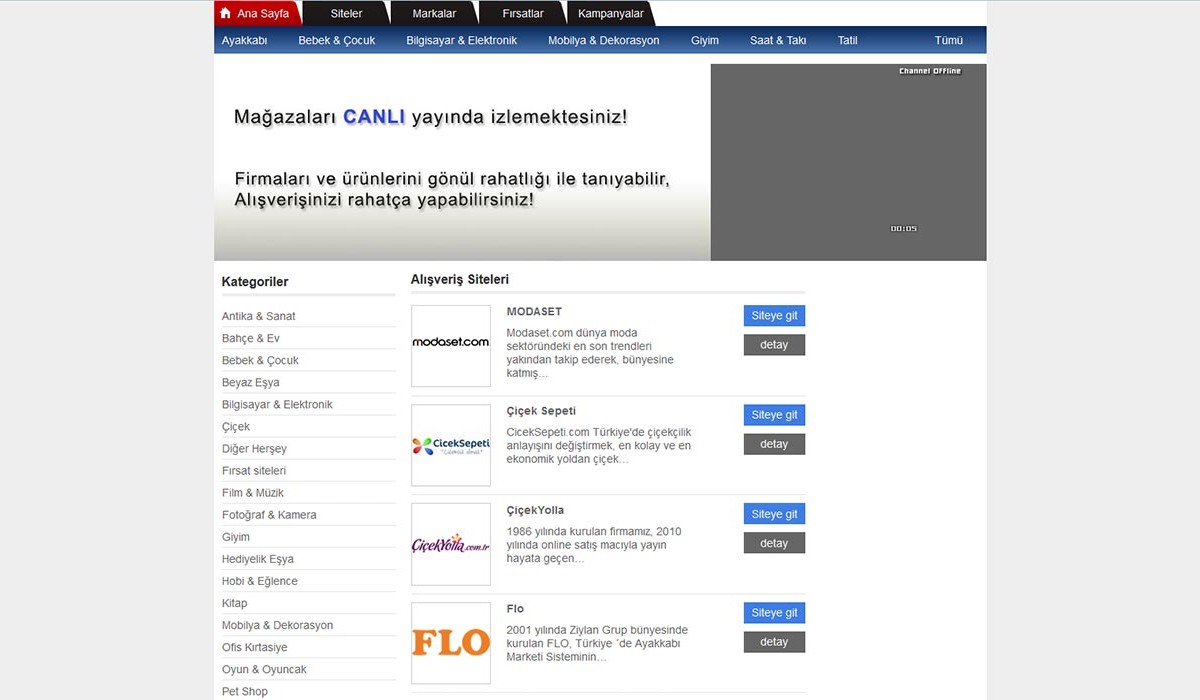Click Tümü in the blue navigation bar

tap(948, 41)
